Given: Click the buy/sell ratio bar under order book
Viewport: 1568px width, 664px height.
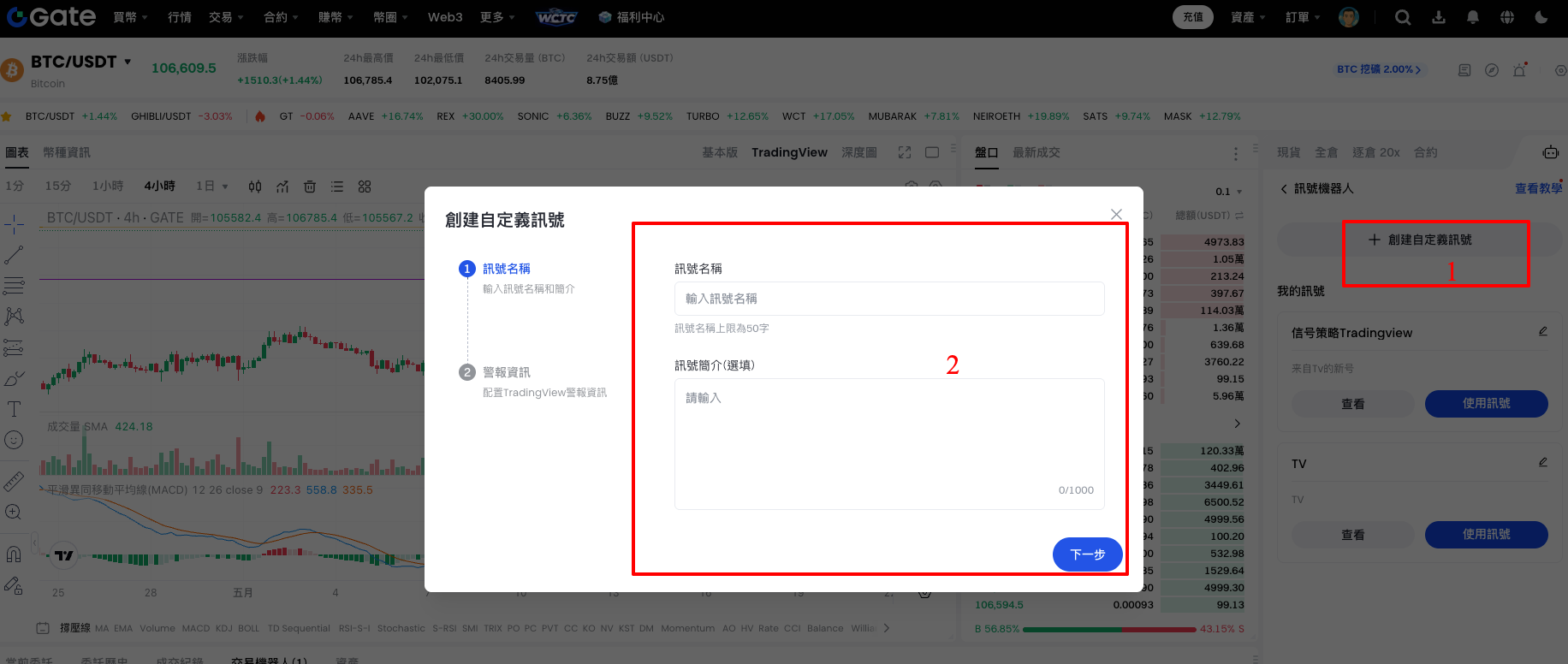Looking at the screenshot, I should pos(1109,629).
